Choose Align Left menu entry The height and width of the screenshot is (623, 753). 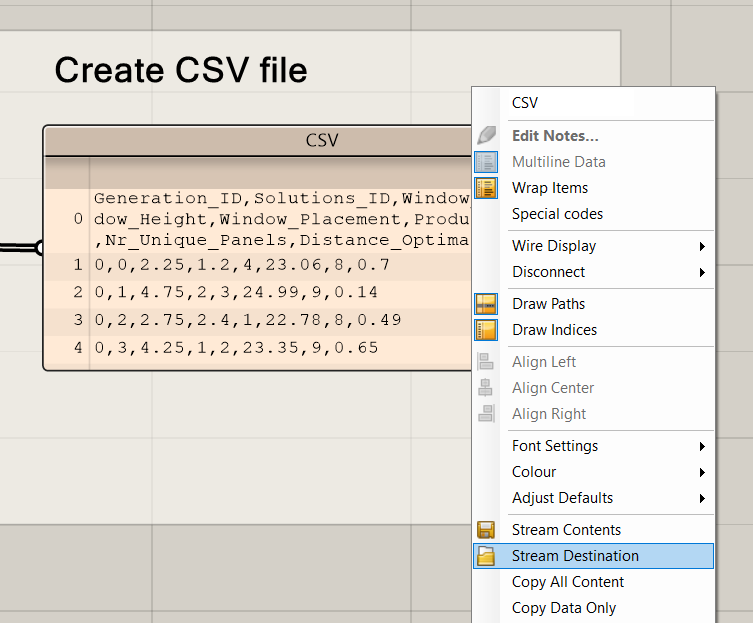(x=594, y=362)
